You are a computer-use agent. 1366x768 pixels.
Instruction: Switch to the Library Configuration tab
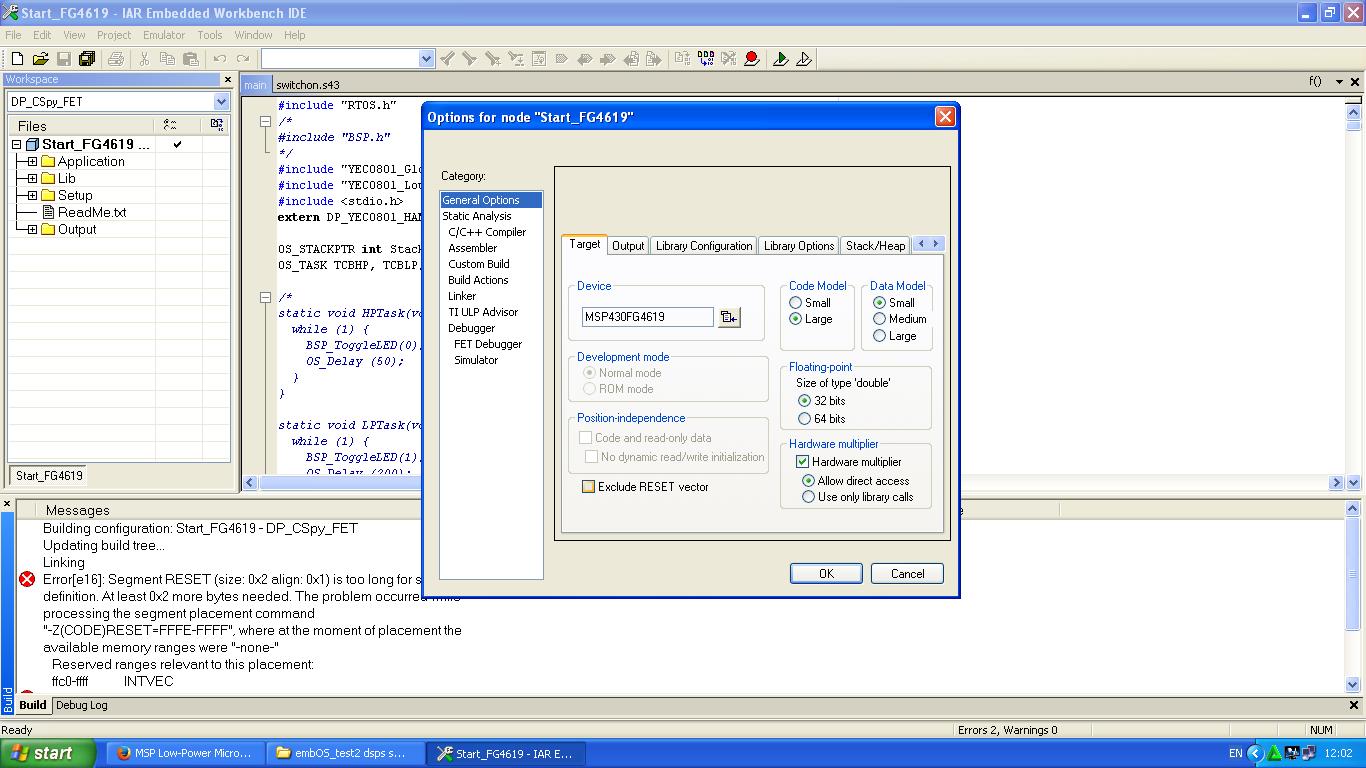coord(703,246)
